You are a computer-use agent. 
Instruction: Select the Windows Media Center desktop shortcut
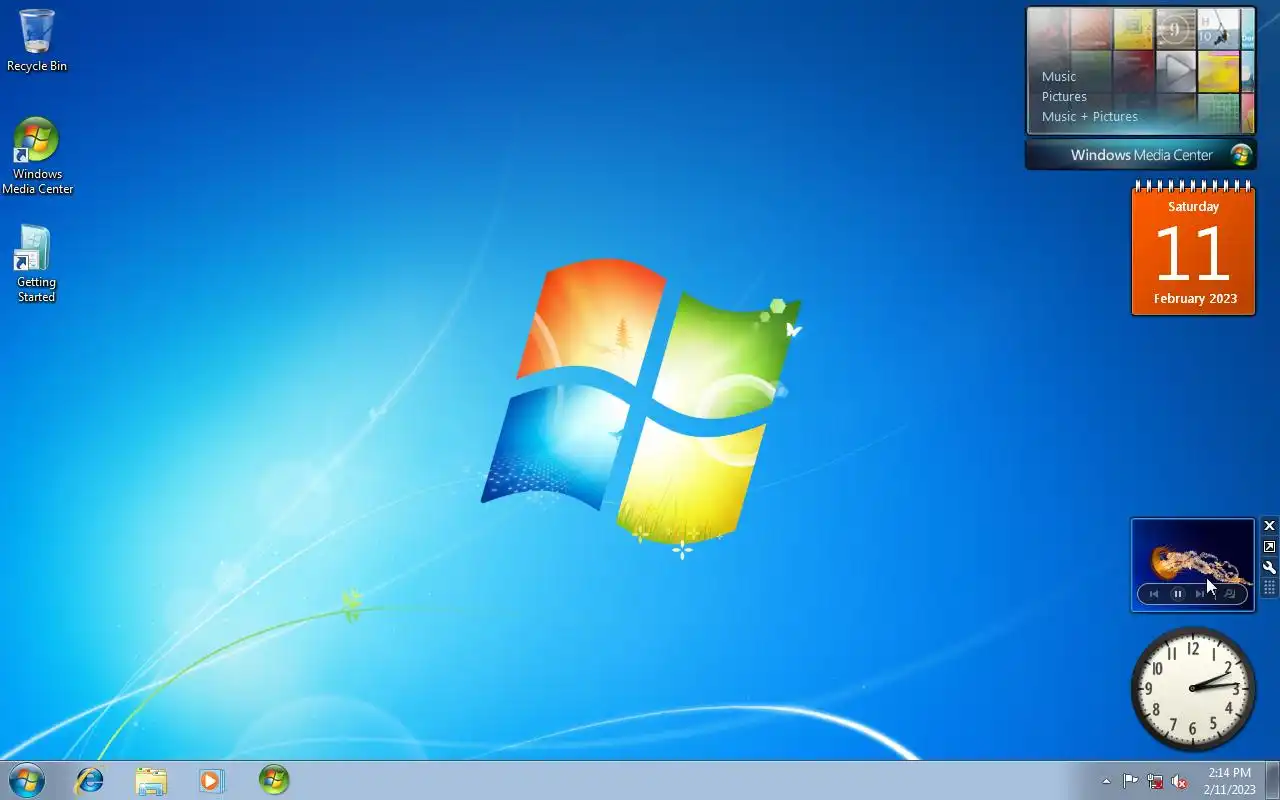coord(37,156)
